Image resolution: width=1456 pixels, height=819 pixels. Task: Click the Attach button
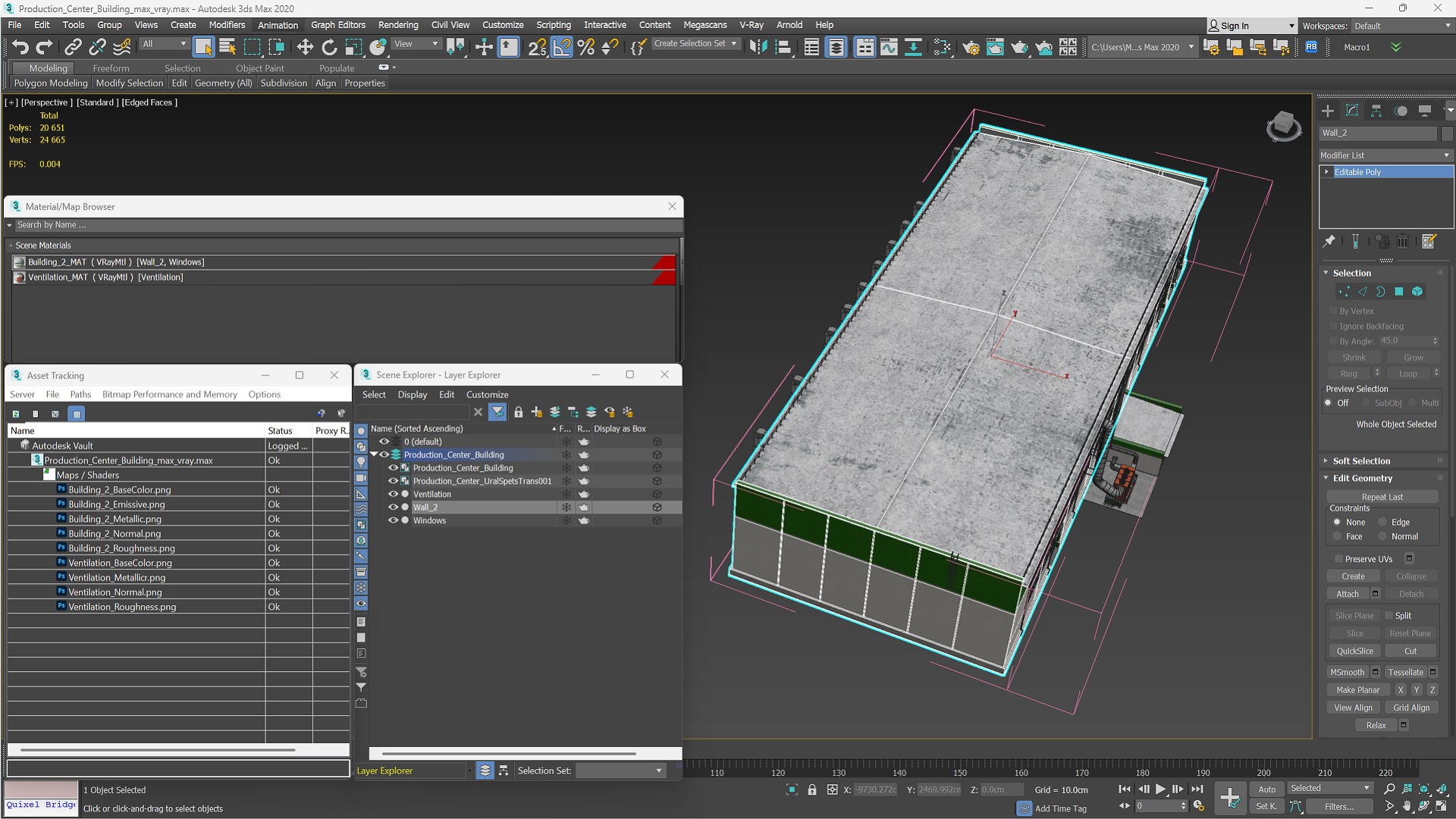coord(1348,594)
